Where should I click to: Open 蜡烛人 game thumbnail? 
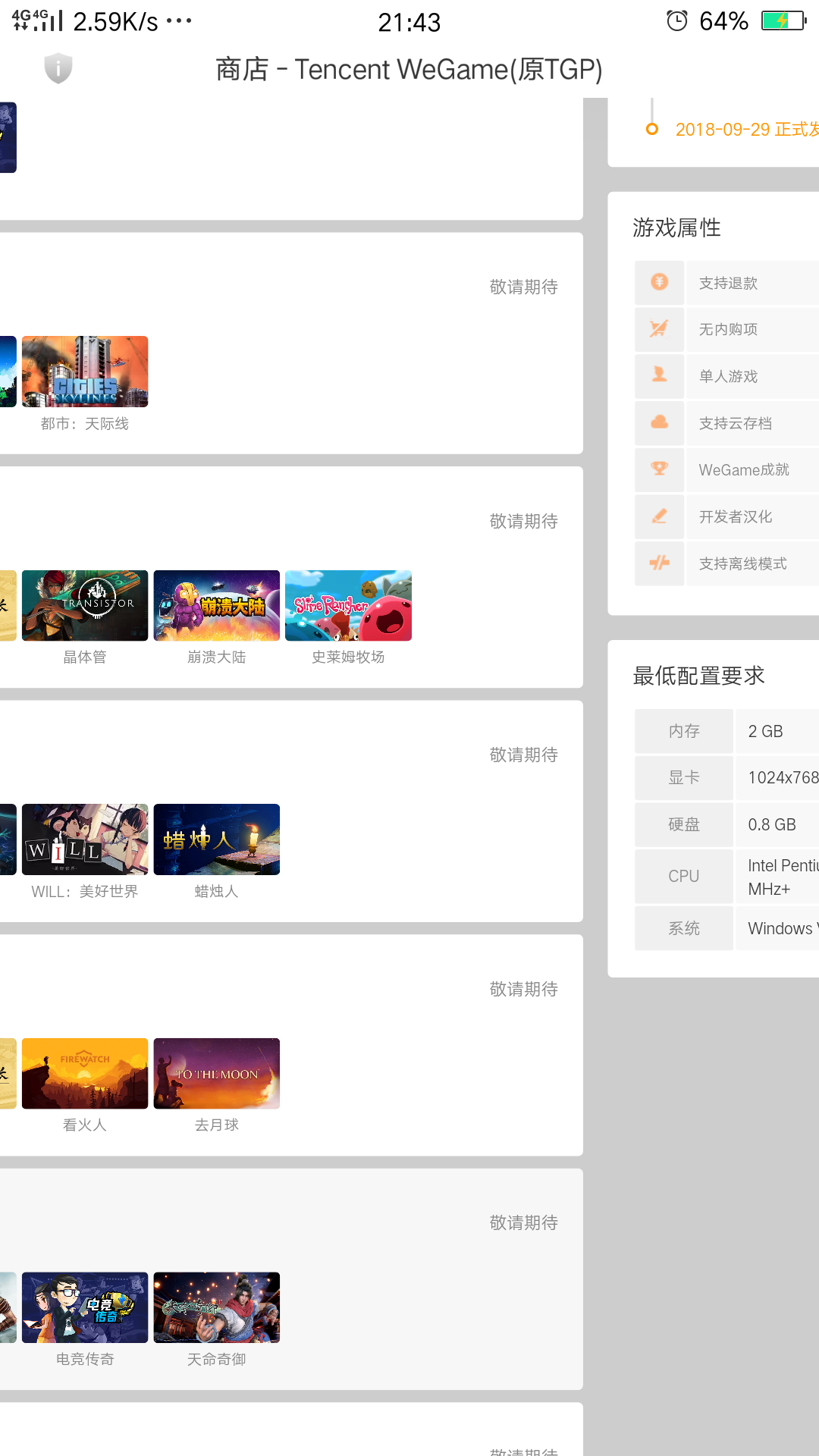click(217, 839)
